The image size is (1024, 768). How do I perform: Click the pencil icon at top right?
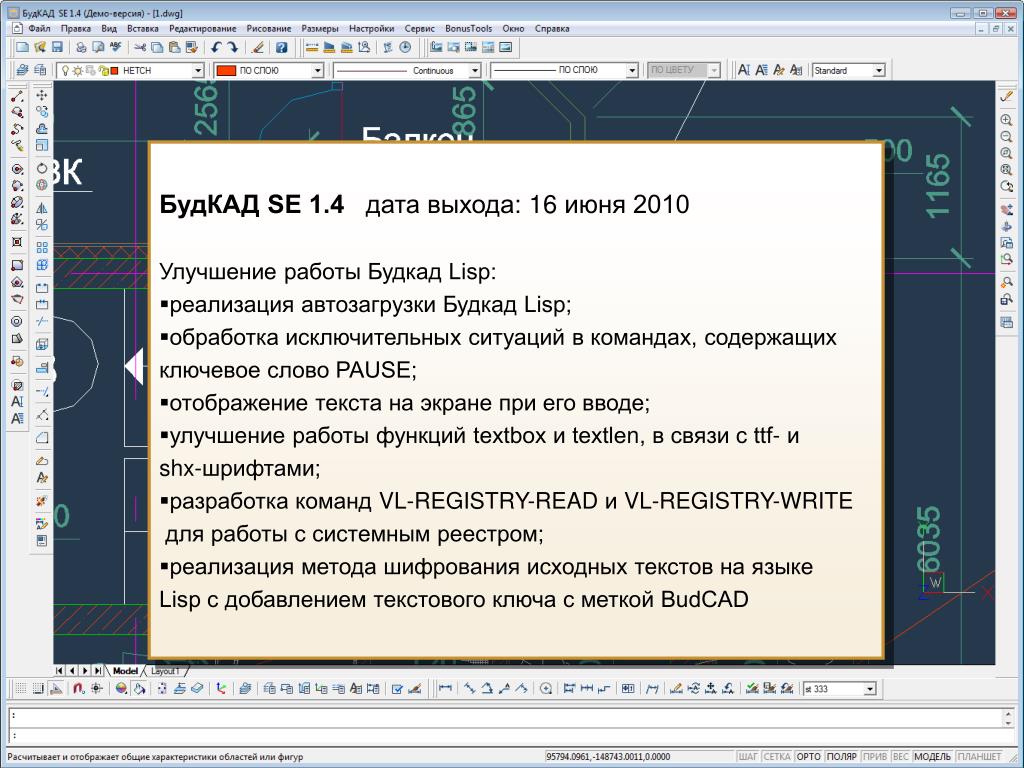pyautogui.click(x=1006, y=97)
